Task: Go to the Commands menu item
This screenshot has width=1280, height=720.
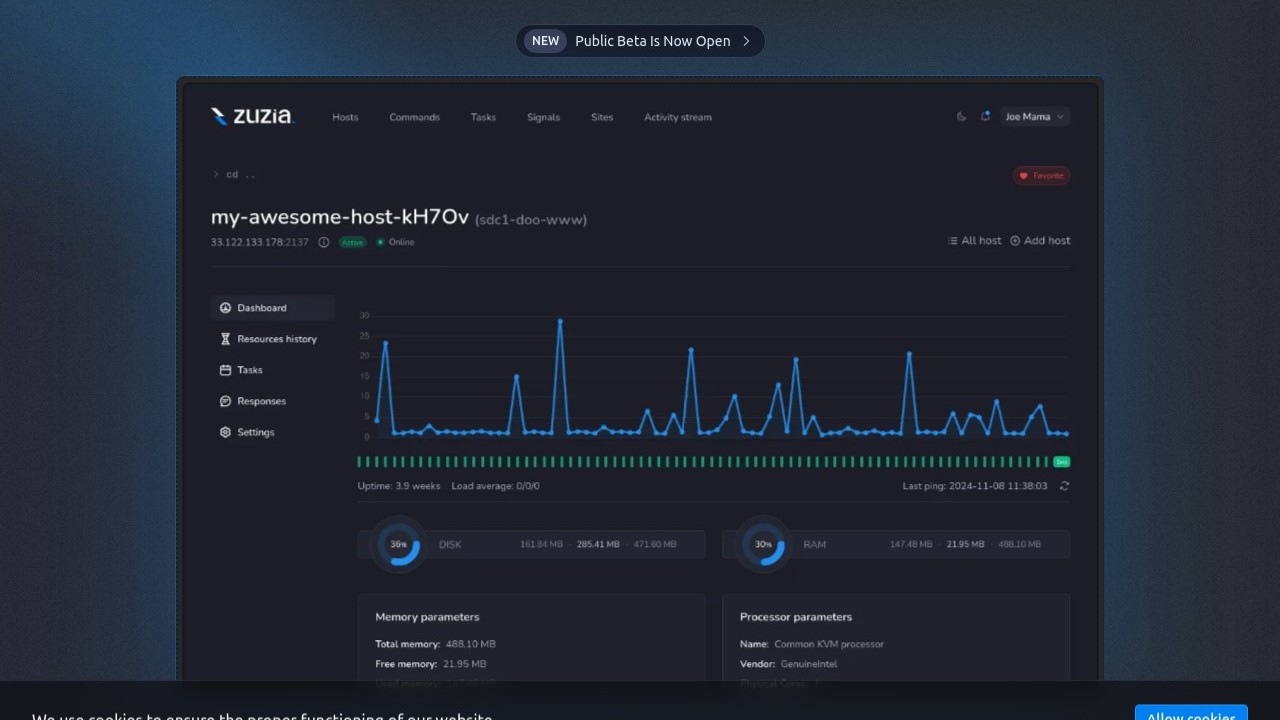Action: point(414,118)
